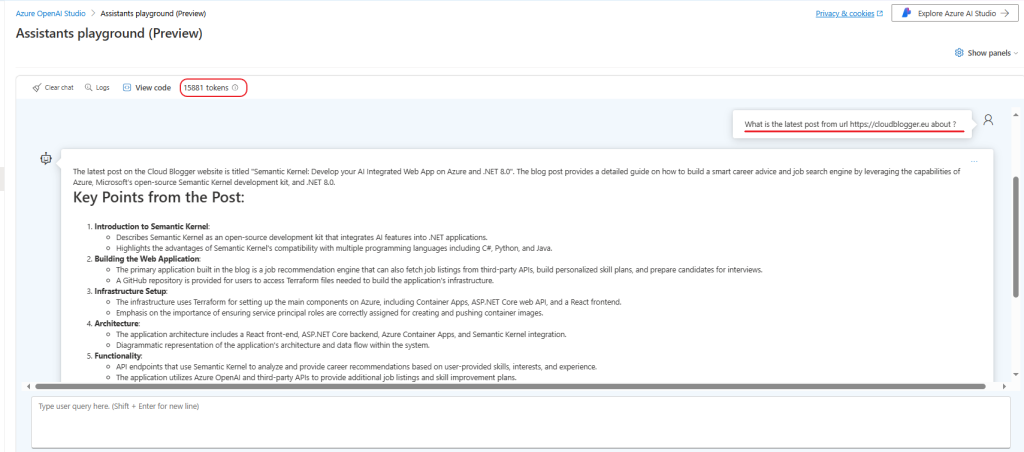Viewport: 1024px width, 452px height.
Task: Click the Logs magnifier icon
Action: (89, 88)
